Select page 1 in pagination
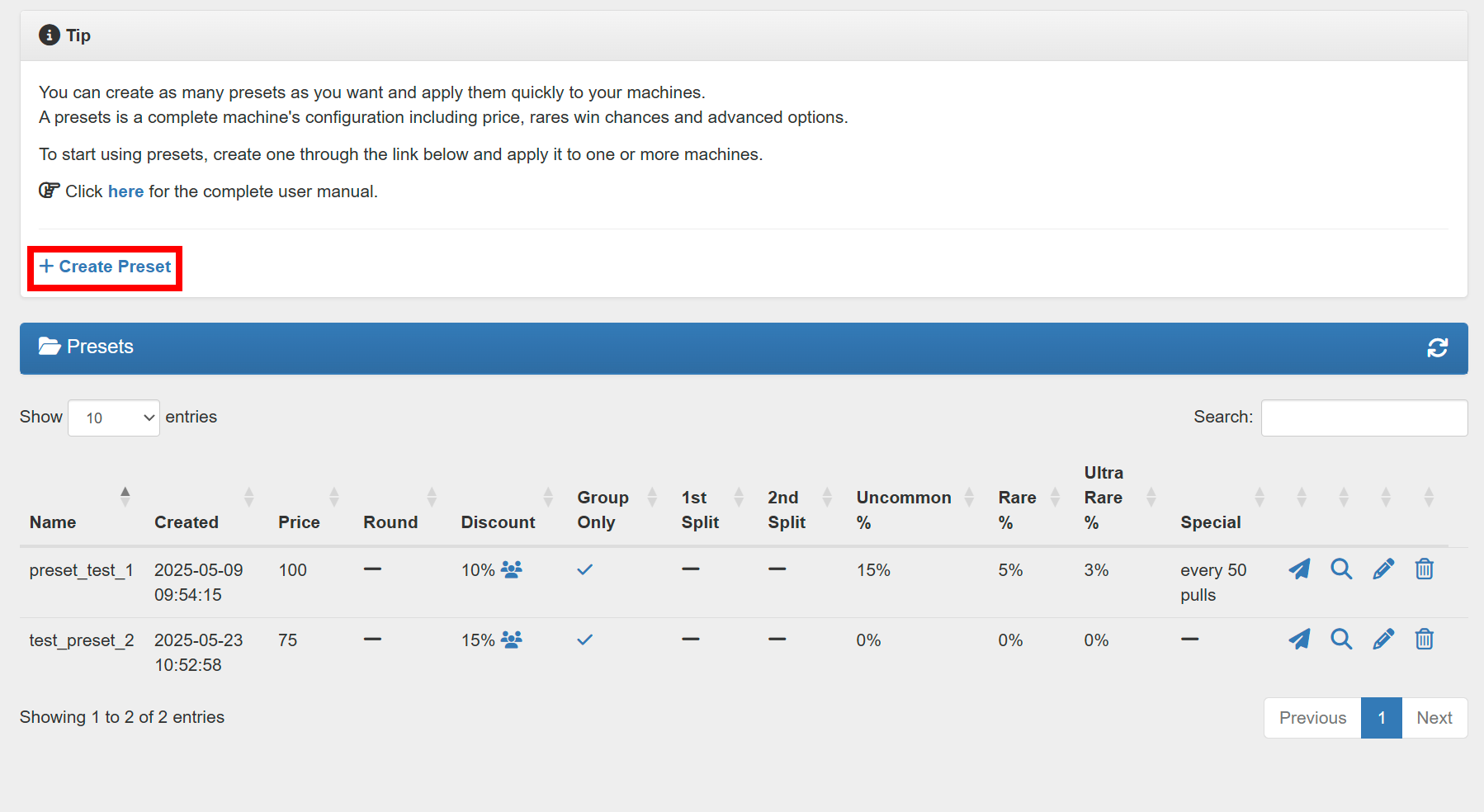The height and width of the screenshot is (812, 1484). (1382, 718)
